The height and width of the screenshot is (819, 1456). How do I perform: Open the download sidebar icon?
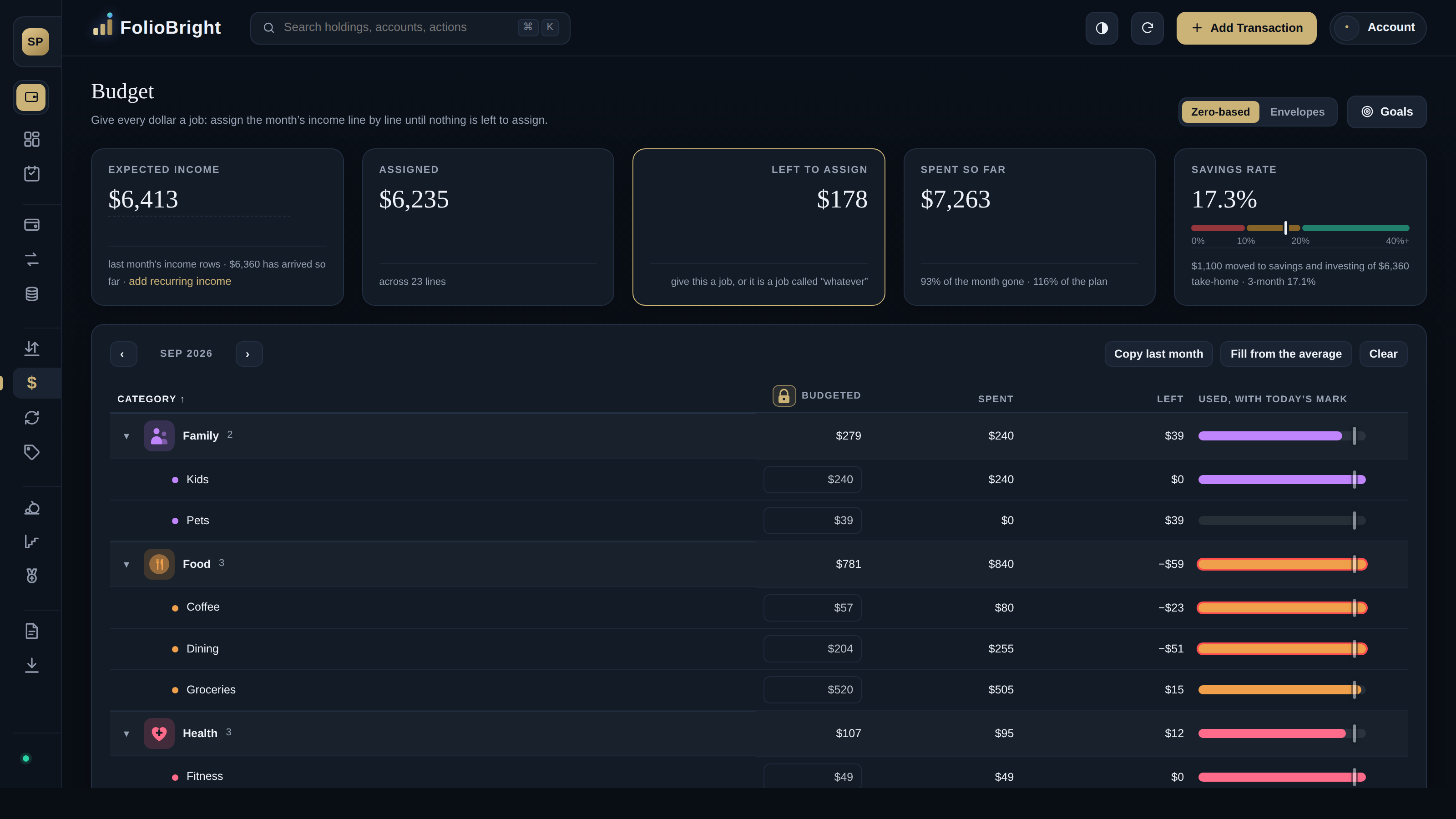[x=32, y=665]
